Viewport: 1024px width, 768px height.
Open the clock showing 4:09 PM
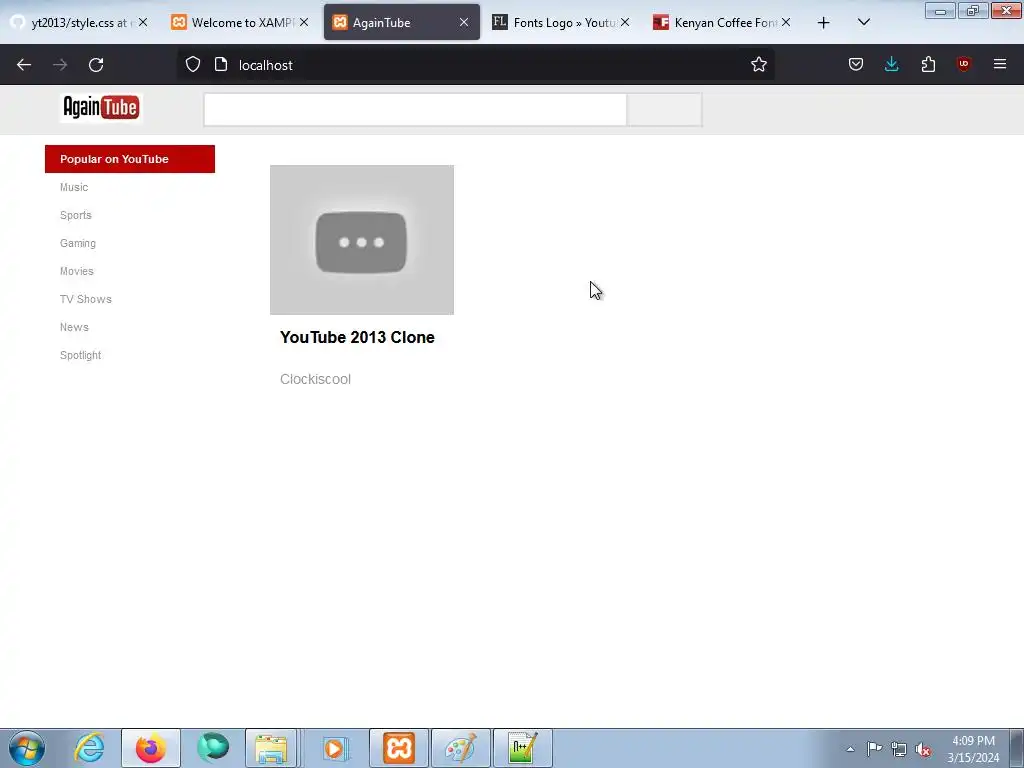coord(973,749)
